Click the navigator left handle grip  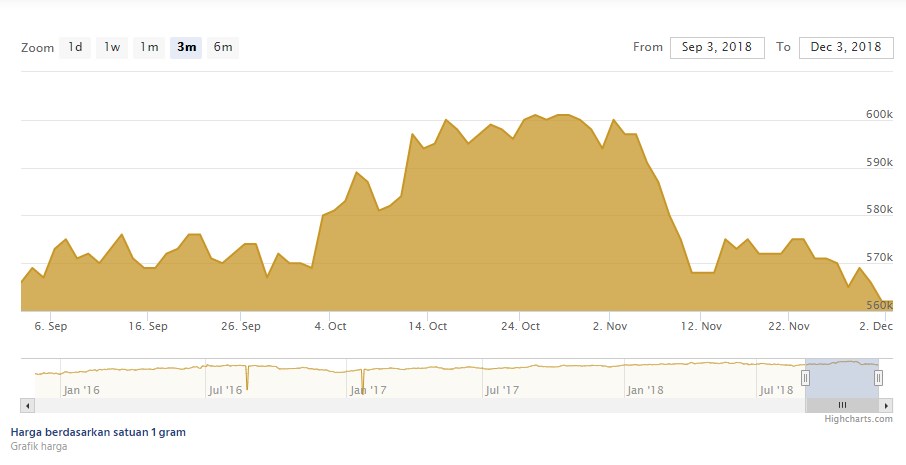(x=805, y=378)
